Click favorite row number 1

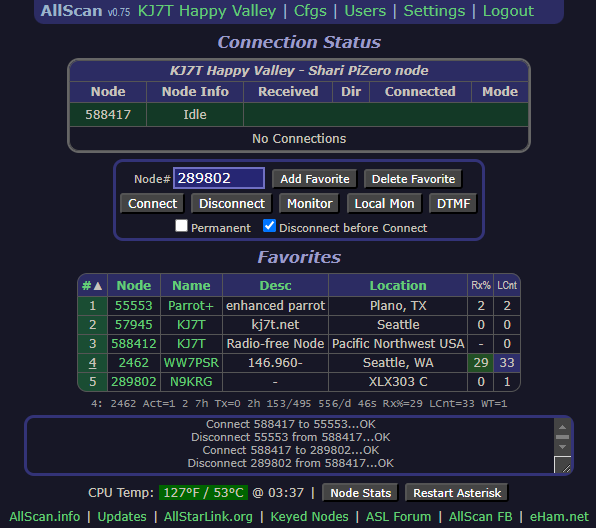point(92,306)
